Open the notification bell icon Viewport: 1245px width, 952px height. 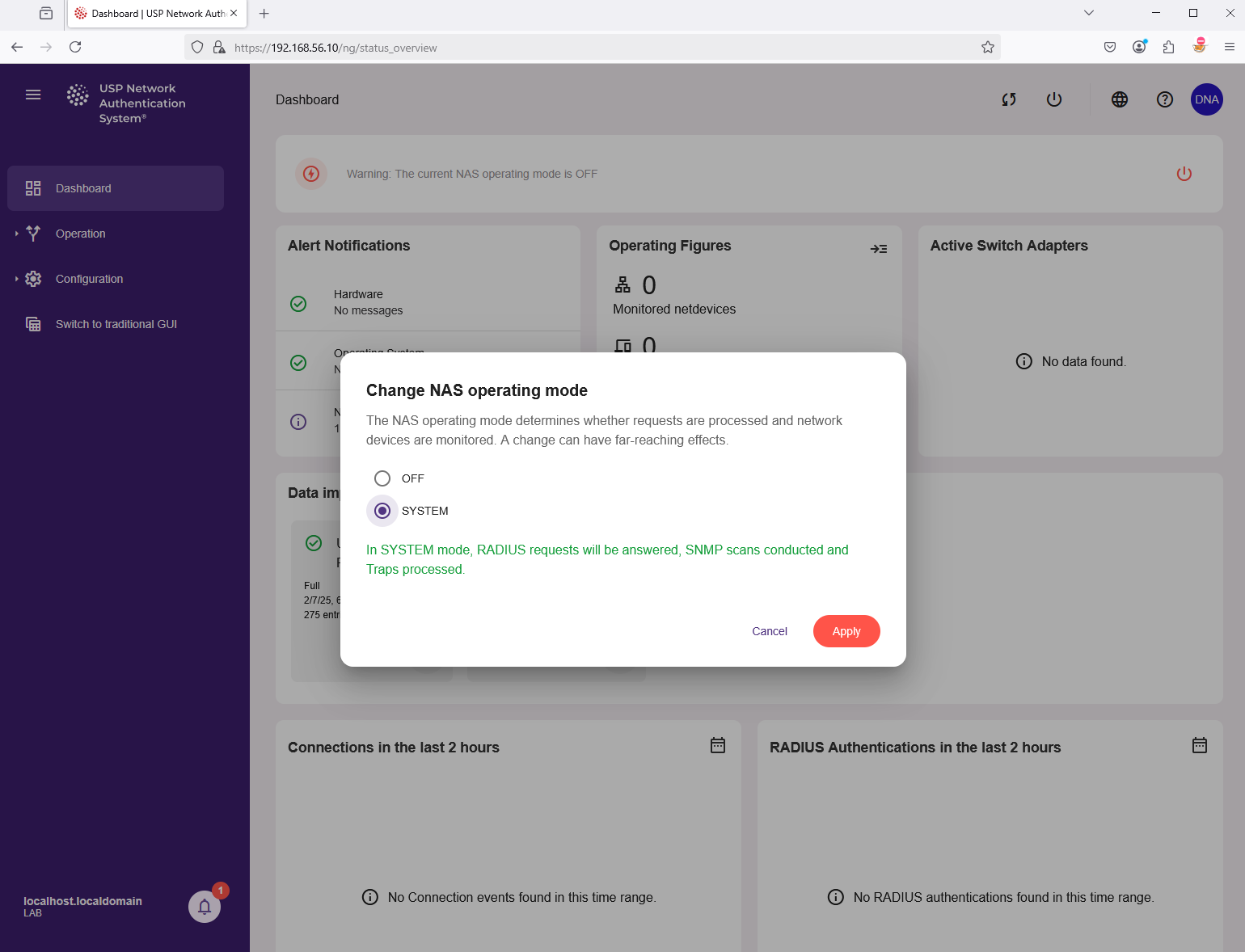205,906
